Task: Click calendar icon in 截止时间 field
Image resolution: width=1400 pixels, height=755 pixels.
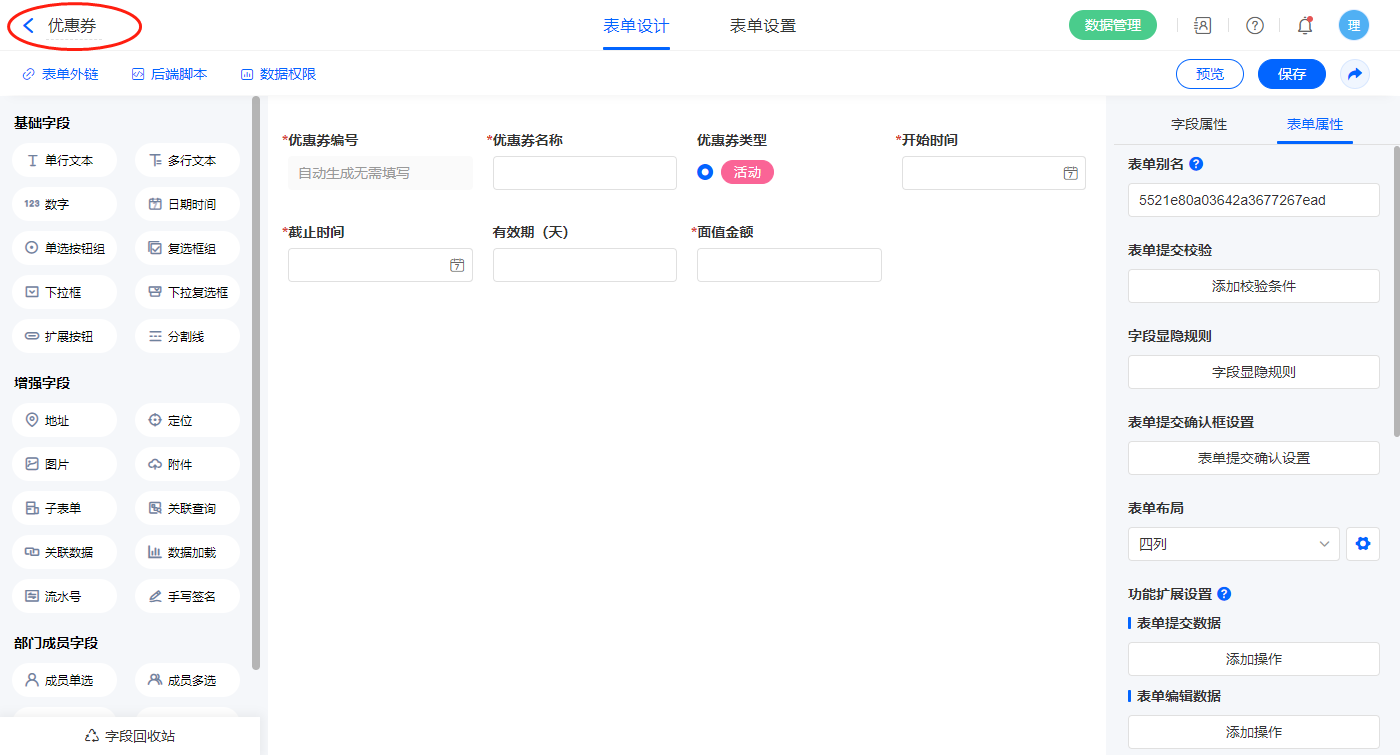Action: [x=457, y=265]
